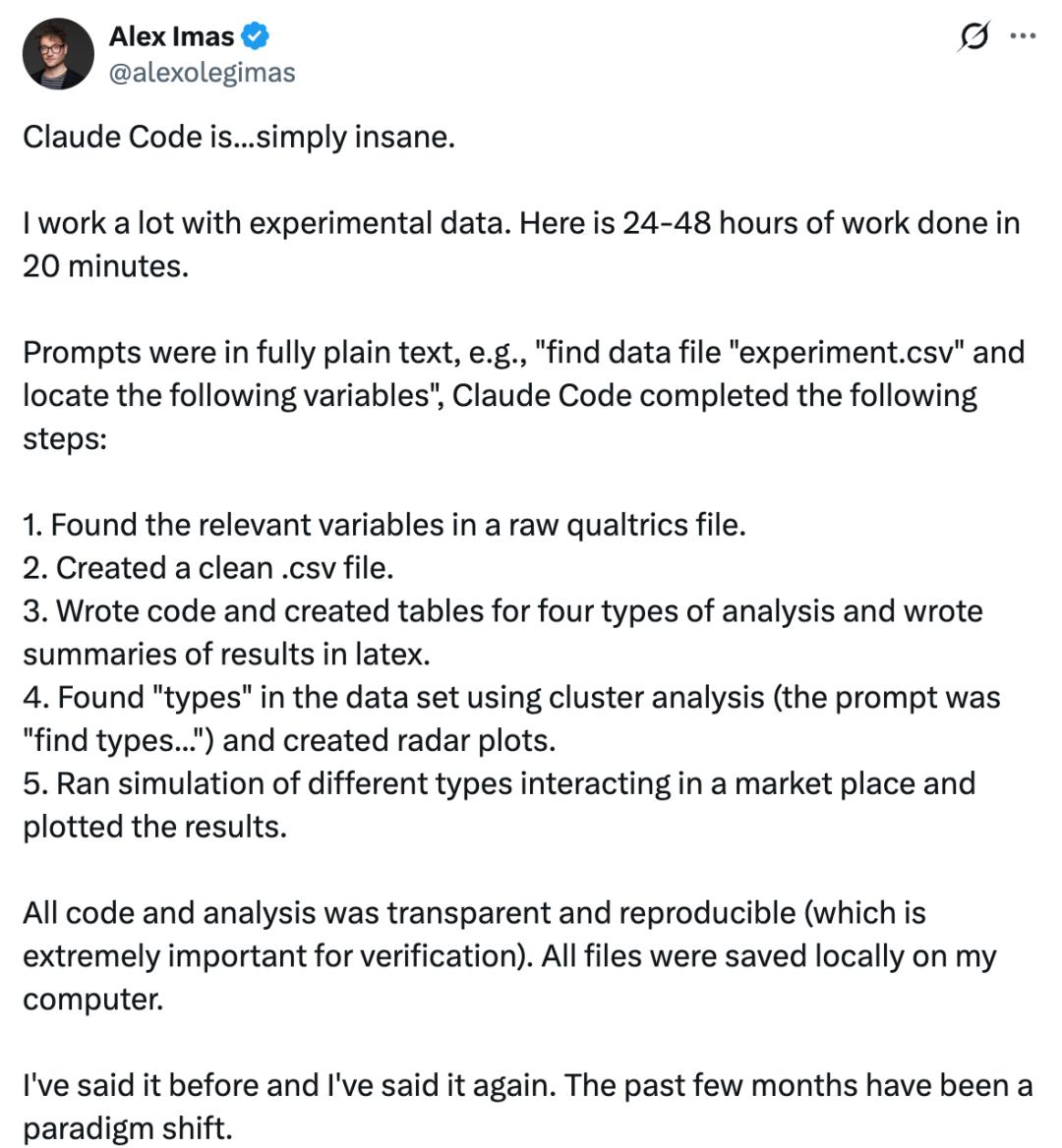1062x1148 pixels.
Task: Click 'summaries of results in latex.' text
Action: [x=226, y=654]
